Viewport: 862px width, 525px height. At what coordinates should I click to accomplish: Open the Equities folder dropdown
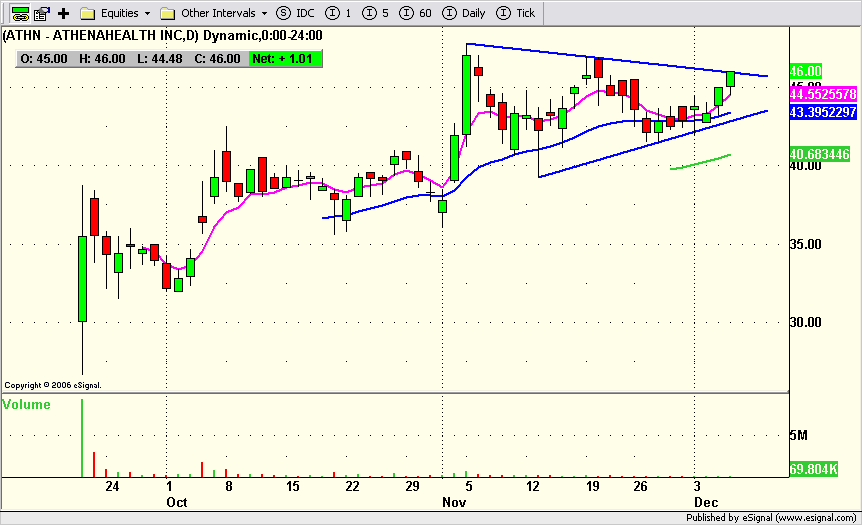click(x=115, y=13)
